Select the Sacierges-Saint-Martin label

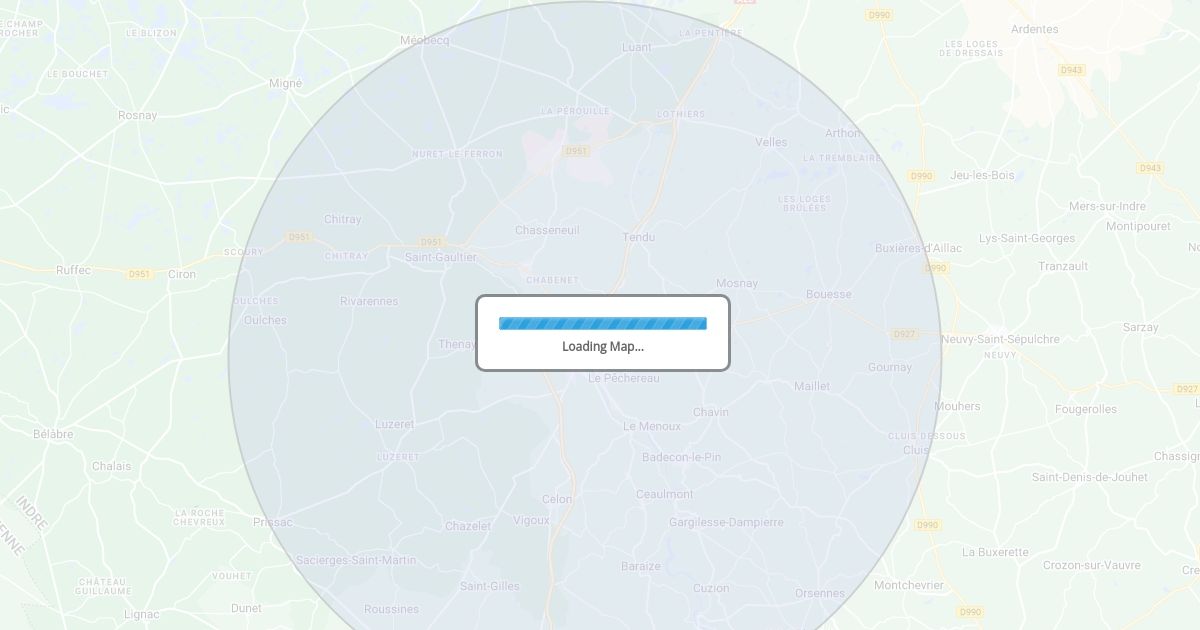356,560
